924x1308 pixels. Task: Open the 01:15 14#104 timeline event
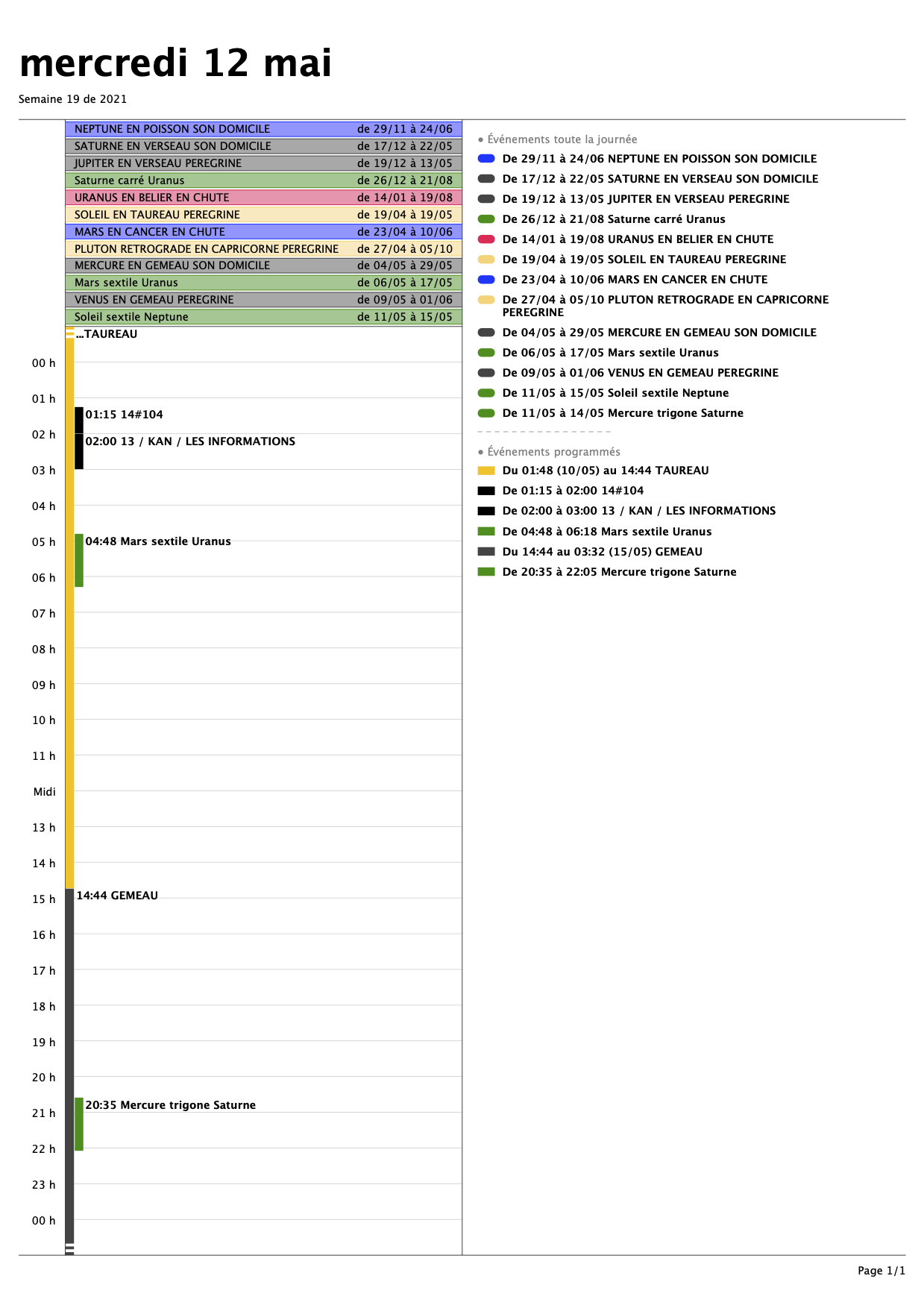tap(124, 415)
